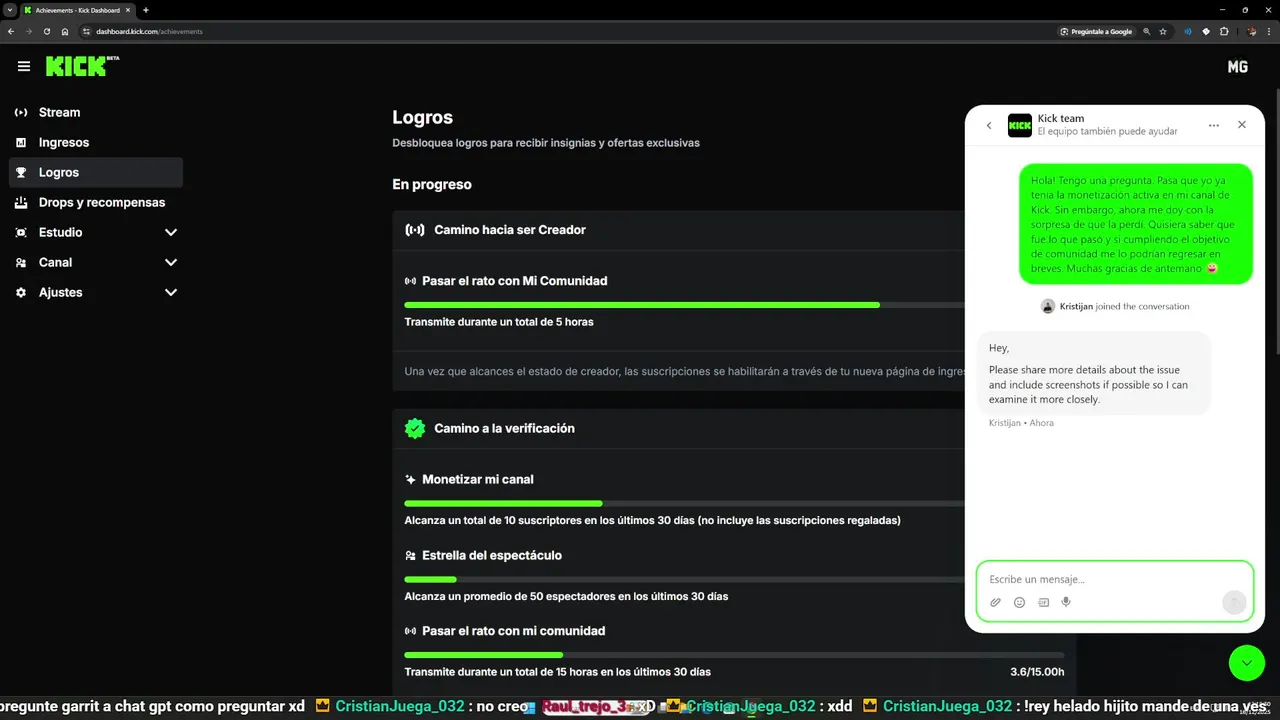This screenshot has height=720, width=1280.
Task: Click the 3.6/15.00h progress value
Action: click(x=1037, y=672)
